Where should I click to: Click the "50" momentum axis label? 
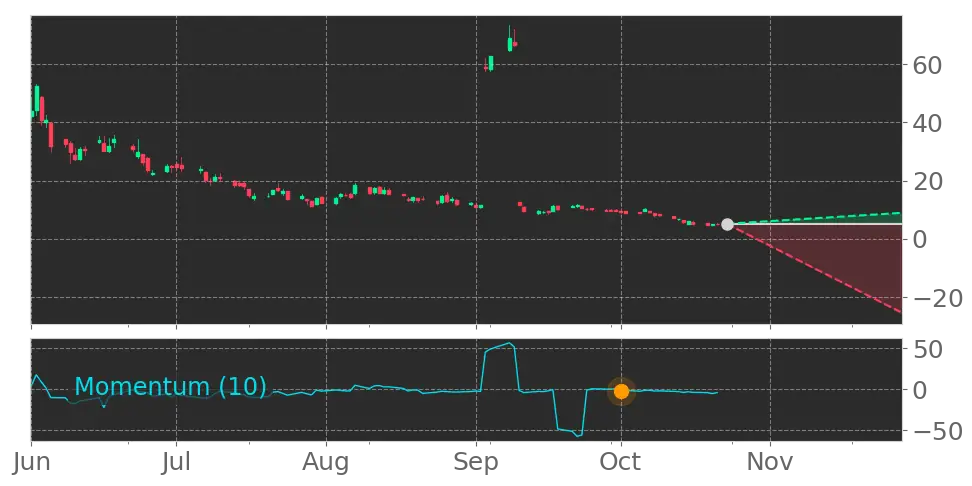coord(928,349)
